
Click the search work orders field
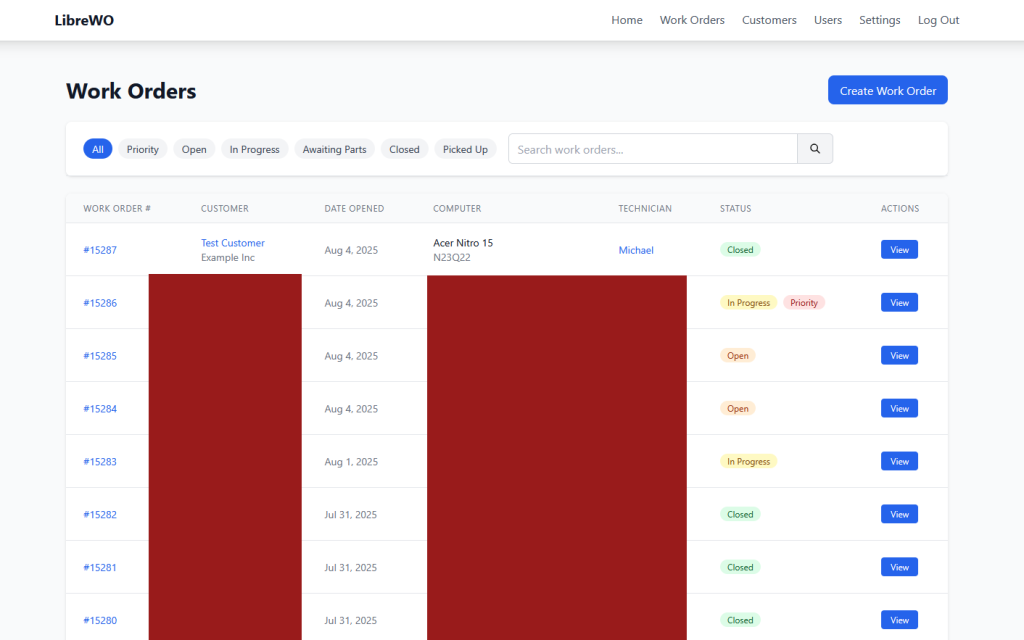[652, 148]
